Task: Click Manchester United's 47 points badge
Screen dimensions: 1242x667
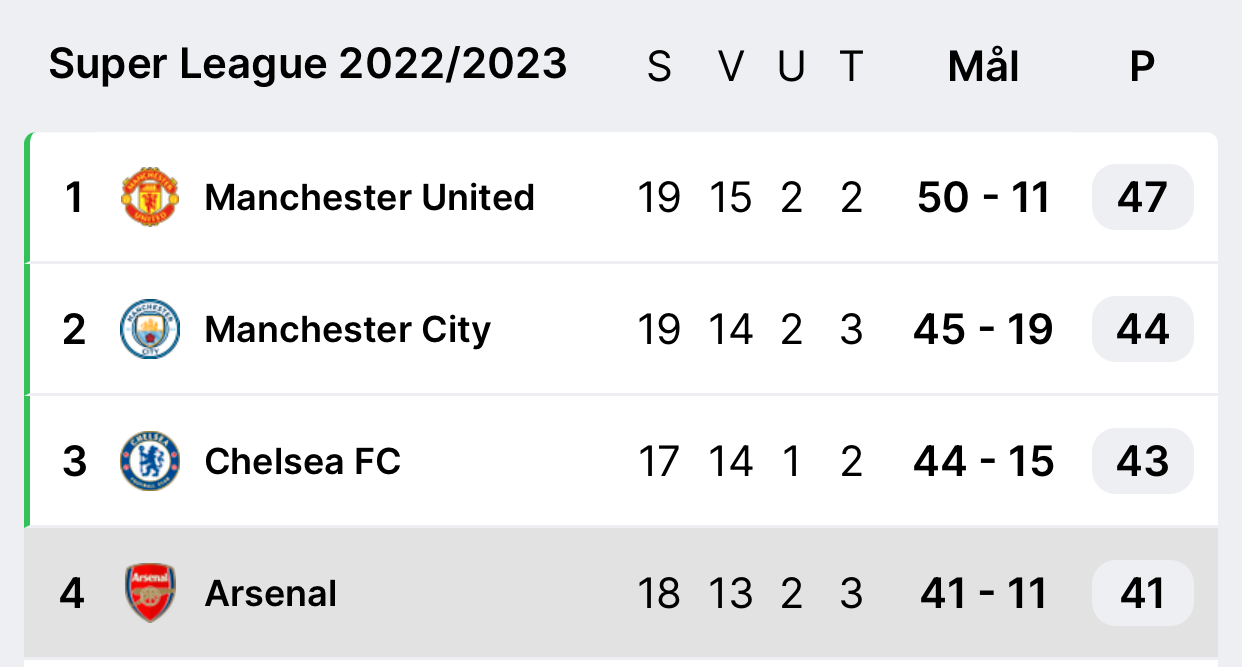Action: (x=1142, y=197)
